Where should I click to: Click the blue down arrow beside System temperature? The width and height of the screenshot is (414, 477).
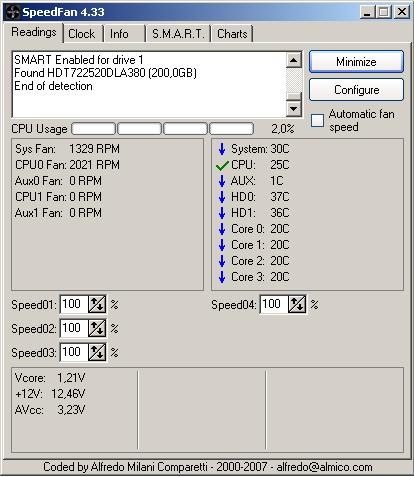[222, 149]
